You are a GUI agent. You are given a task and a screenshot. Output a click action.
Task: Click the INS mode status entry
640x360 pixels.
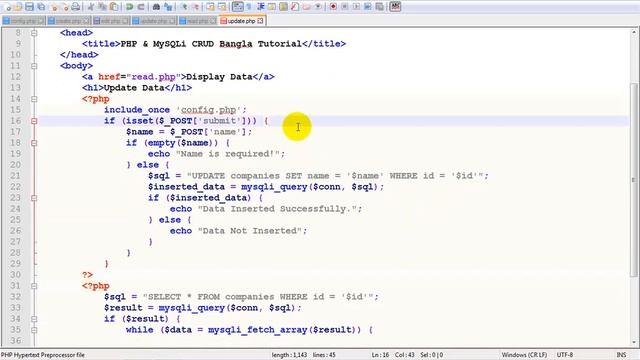pyautogui.click(x=621, y=355)
